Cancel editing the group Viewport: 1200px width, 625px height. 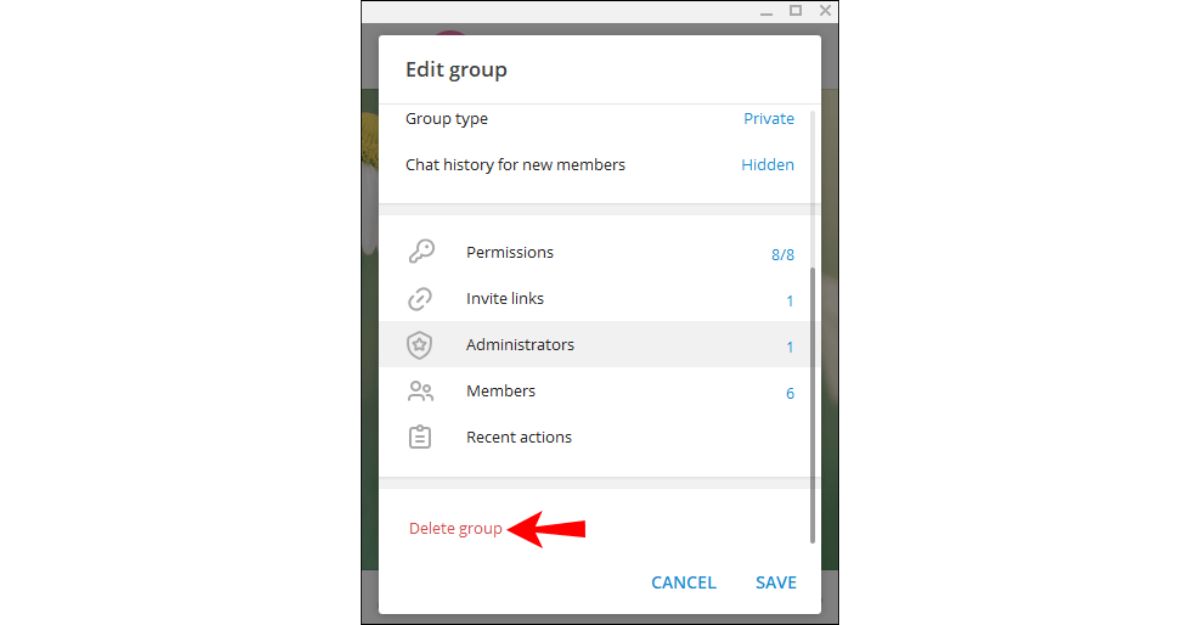pos(683,582)
